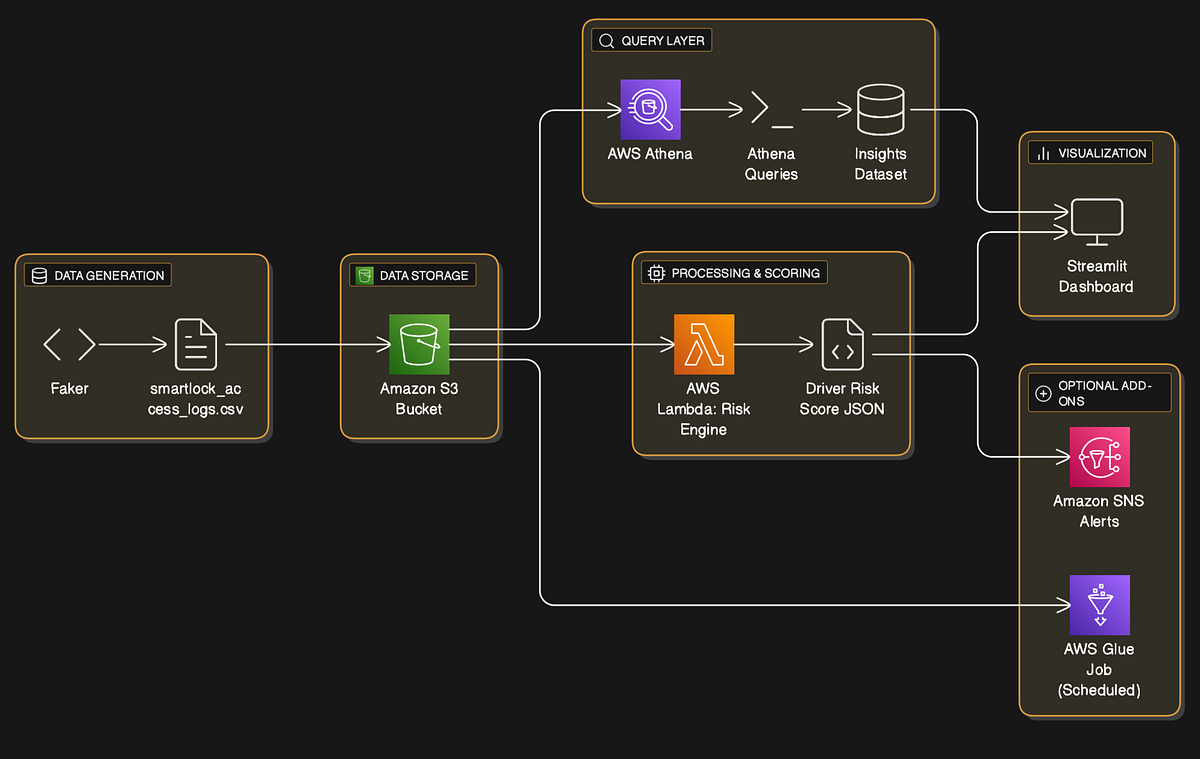Select the smartlock_access_logs.csv file icon
The height and width of the screenshot is (759, 1200).
[x=195, y=345]
